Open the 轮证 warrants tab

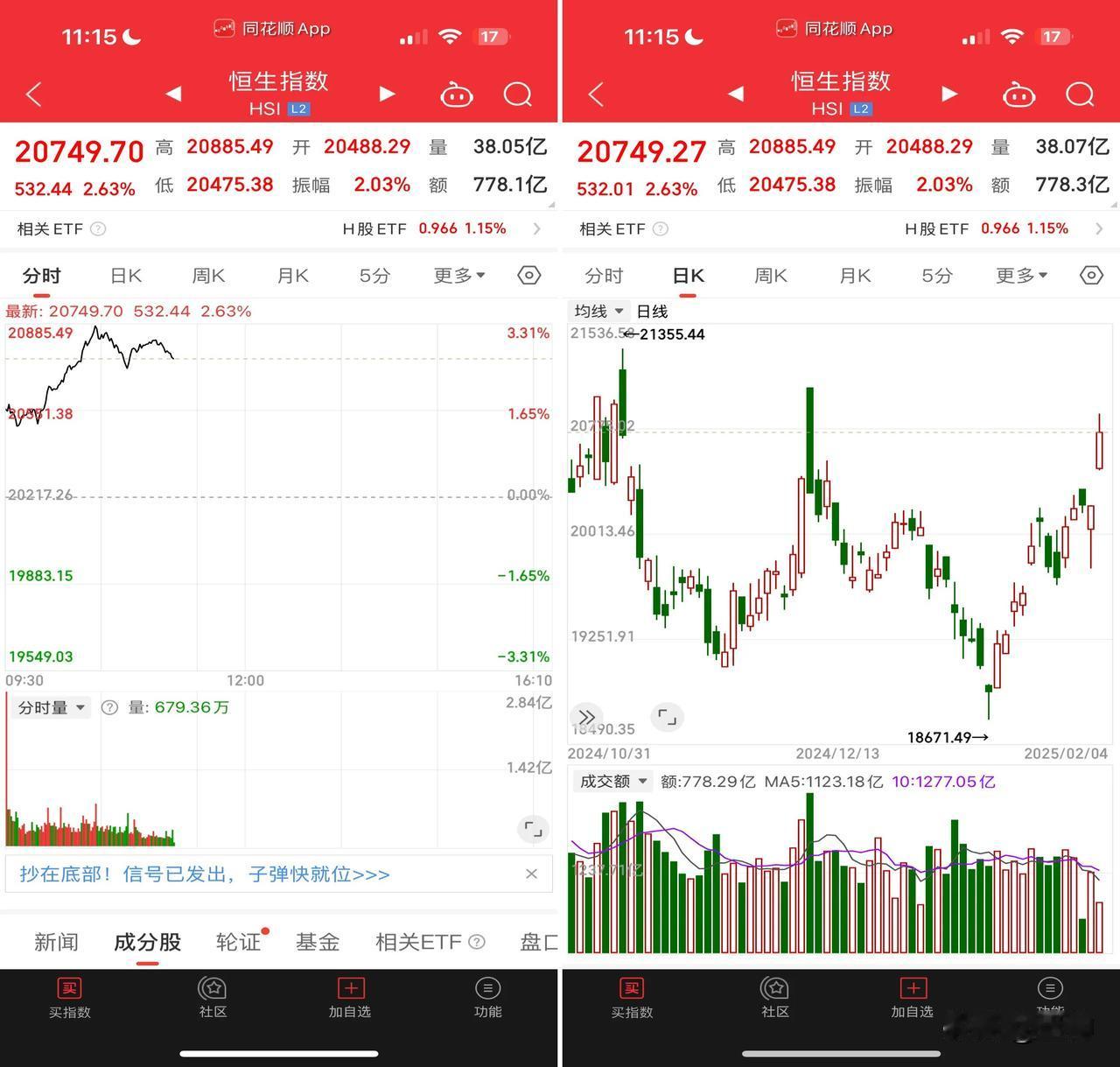[239, 942]
